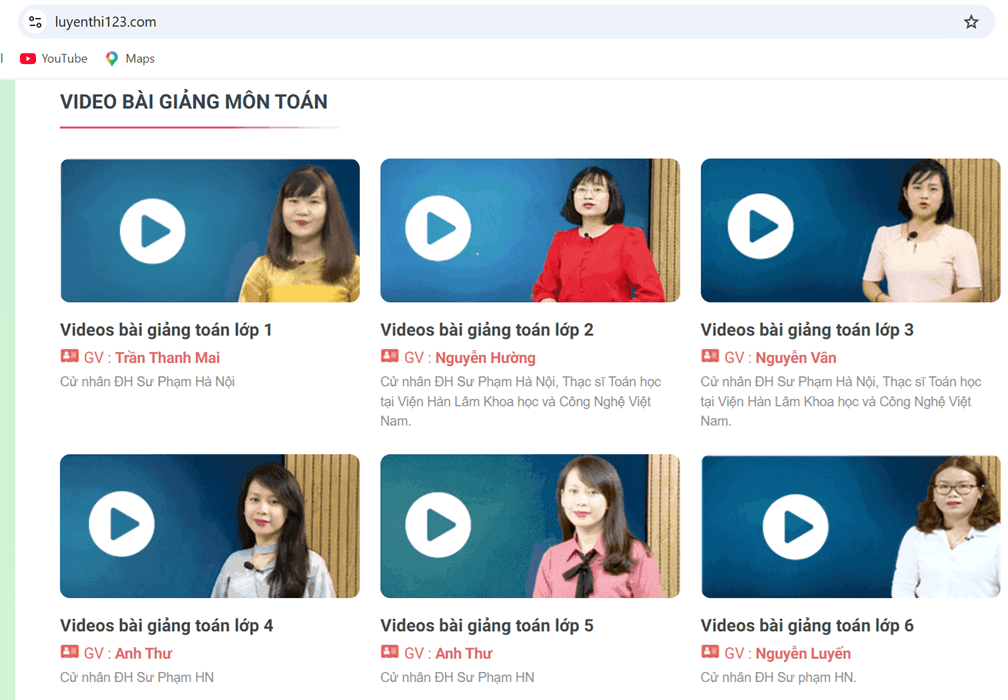Screen dimensions: 1008x700
Task: Click teacher name Trần Thanh Mai
Action: point(167,357)
